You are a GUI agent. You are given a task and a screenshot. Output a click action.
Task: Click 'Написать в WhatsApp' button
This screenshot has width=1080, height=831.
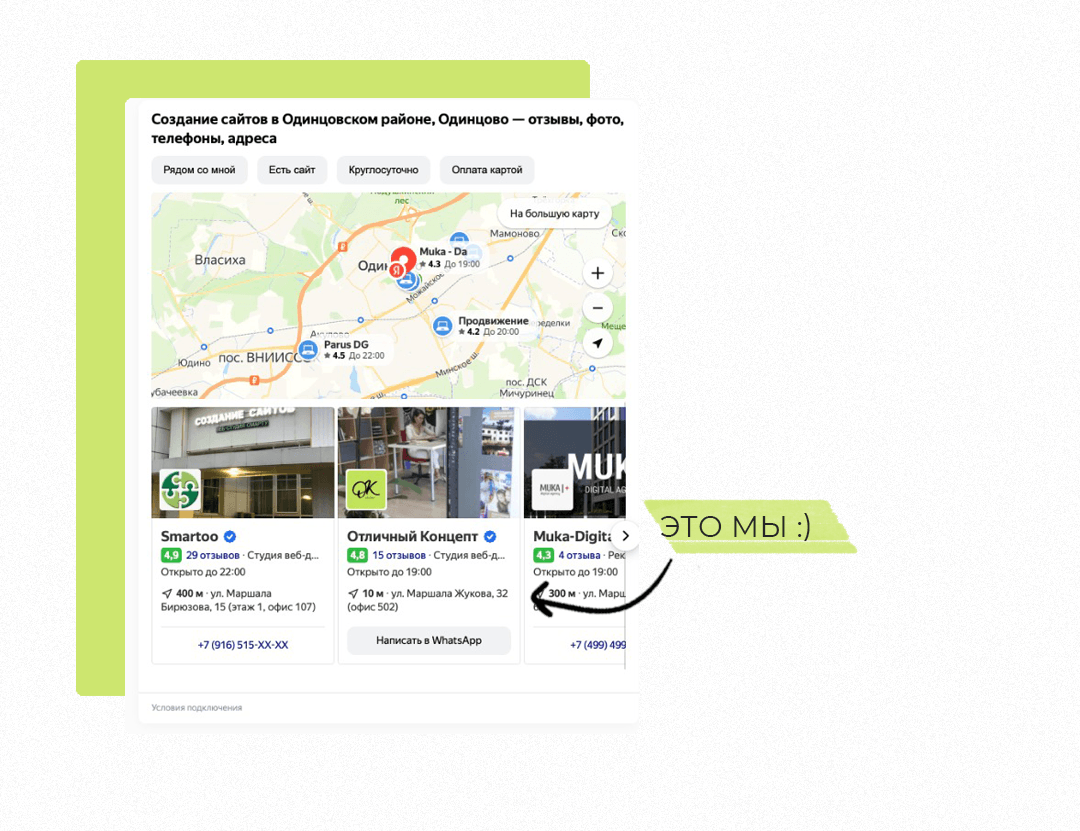[x=428, y=640]
